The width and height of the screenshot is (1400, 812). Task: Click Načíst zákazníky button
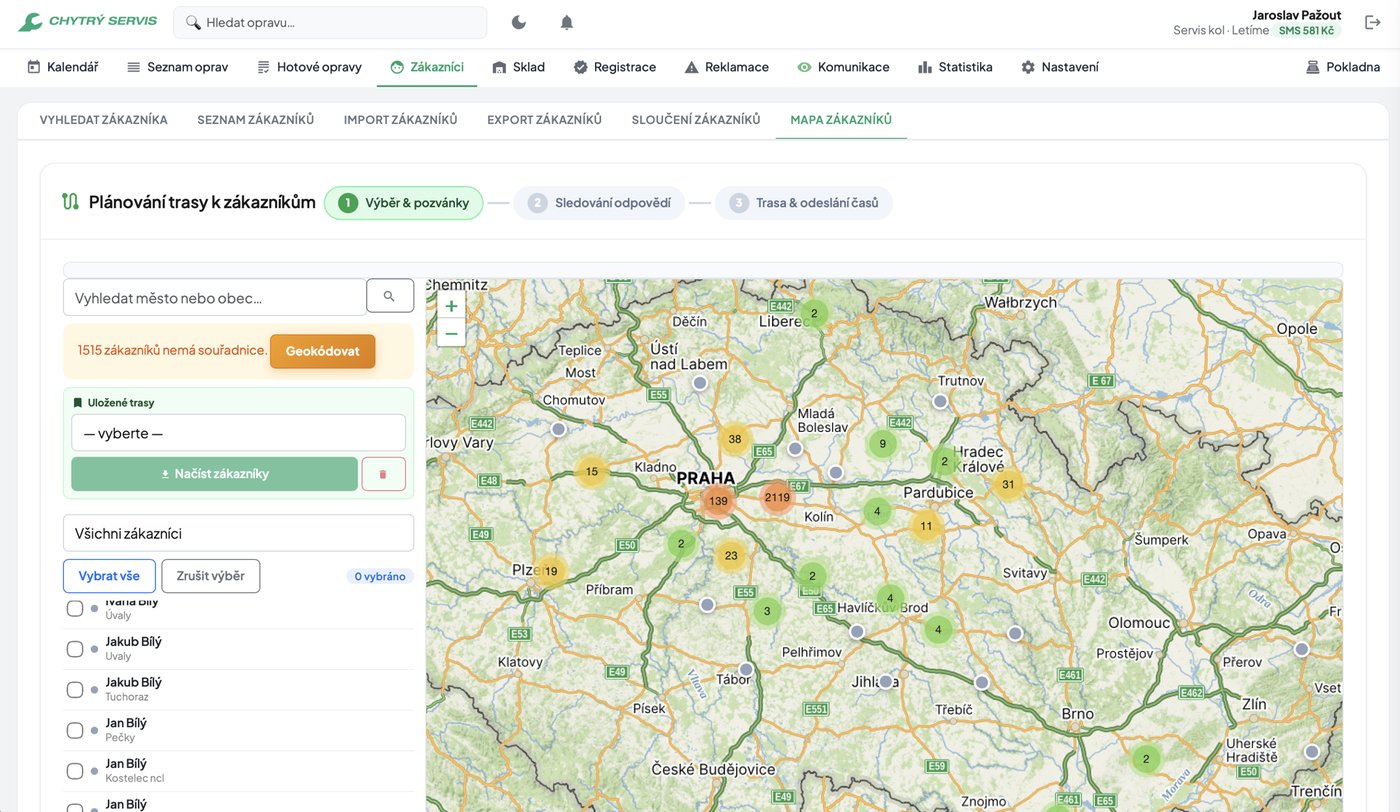pyautogui.click(x=214, y=474)
